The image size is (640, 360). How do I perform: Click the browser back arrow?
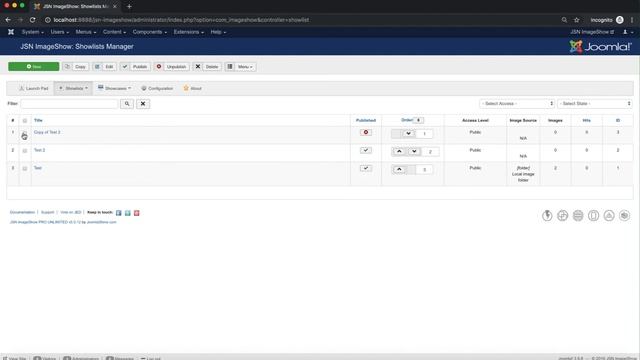(8, 20)
